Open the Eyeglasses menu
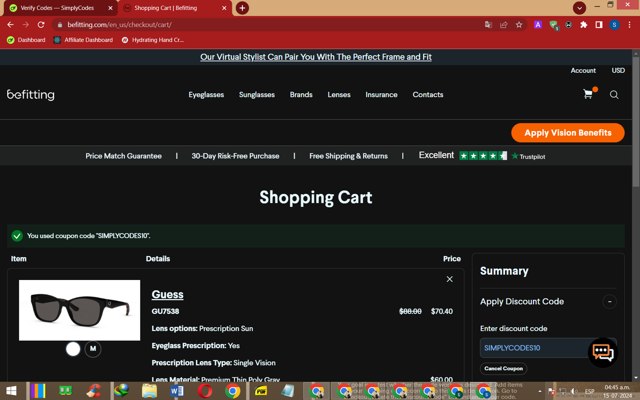Screen dimensions: 640x400 [x=206, y=95]
